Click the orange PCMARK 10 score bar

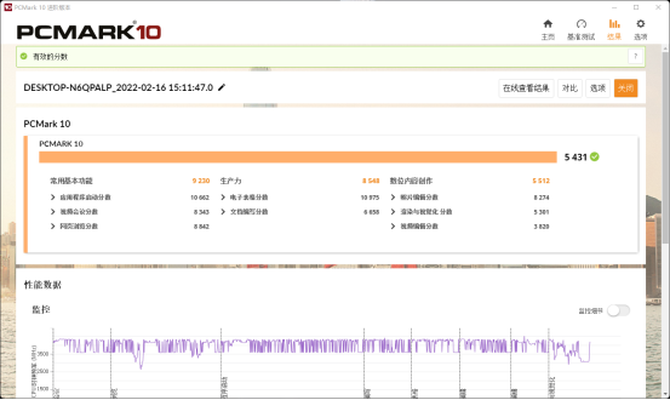pyautogui.click(x=298, y=157)
